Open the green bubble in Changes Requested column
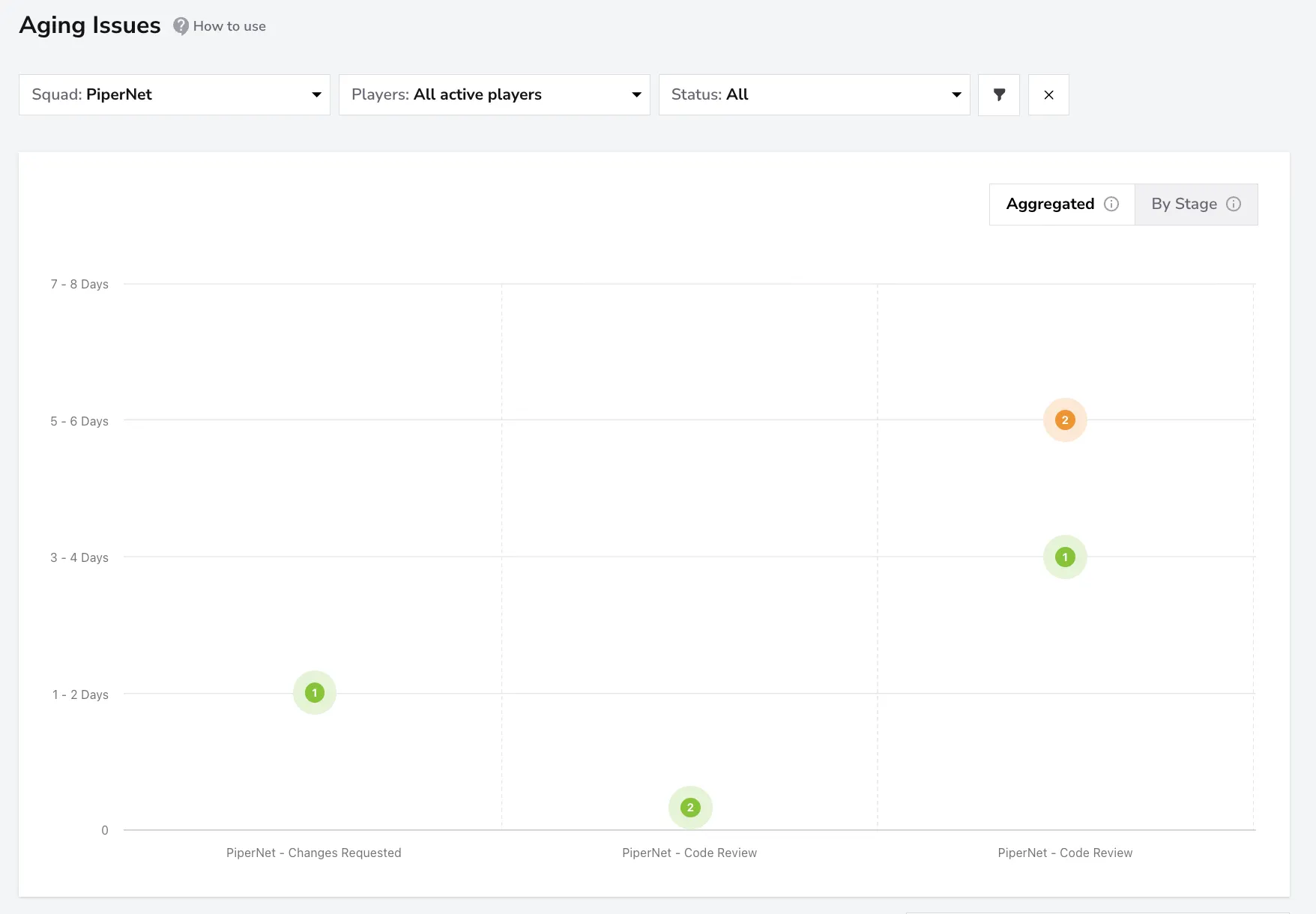 click(315, 693)
